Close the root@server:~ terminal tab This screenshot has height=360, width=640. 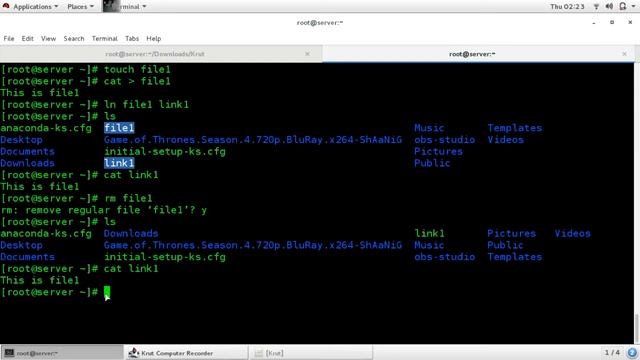[624, 54]
